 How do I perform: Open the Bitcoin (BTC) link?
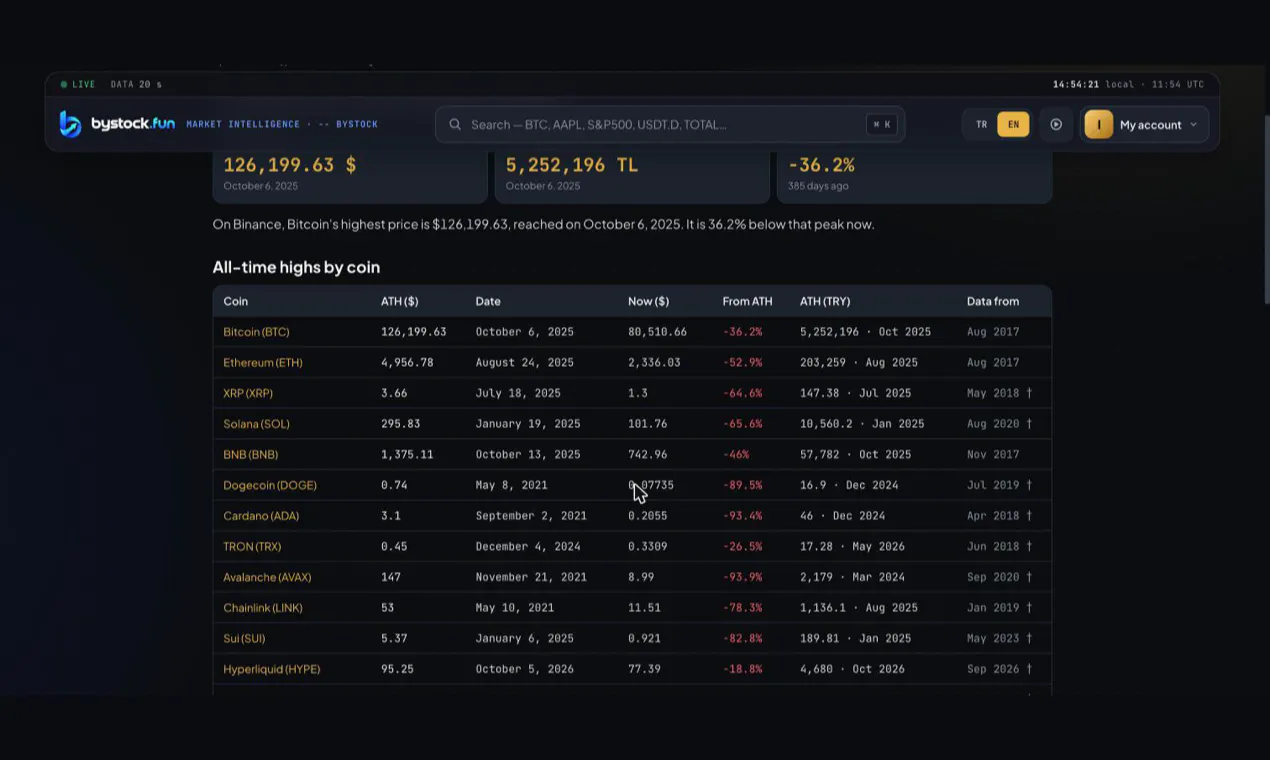(x=256, y=332)
